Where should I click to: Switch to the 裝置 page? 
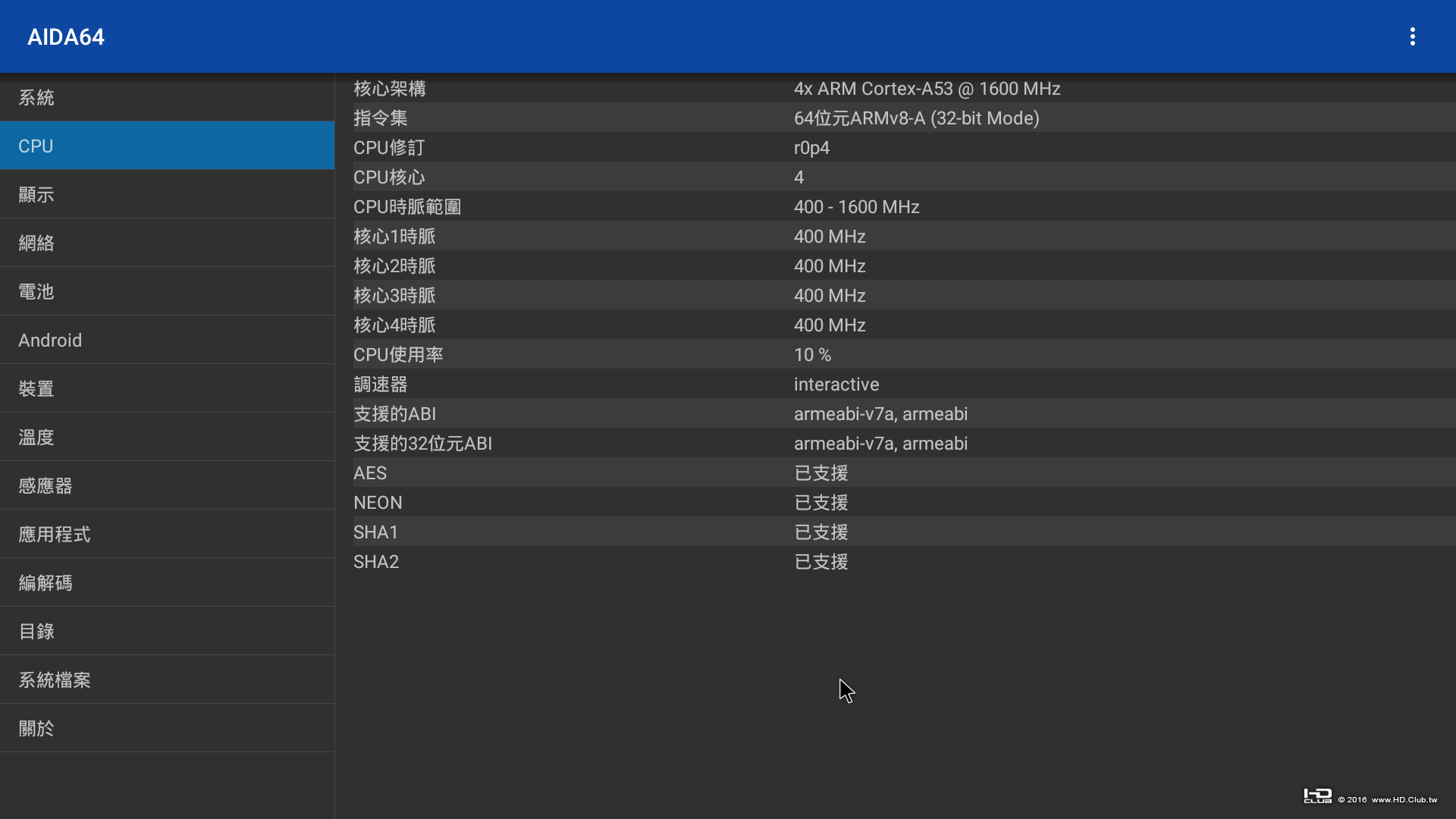[x=167, y=389]
